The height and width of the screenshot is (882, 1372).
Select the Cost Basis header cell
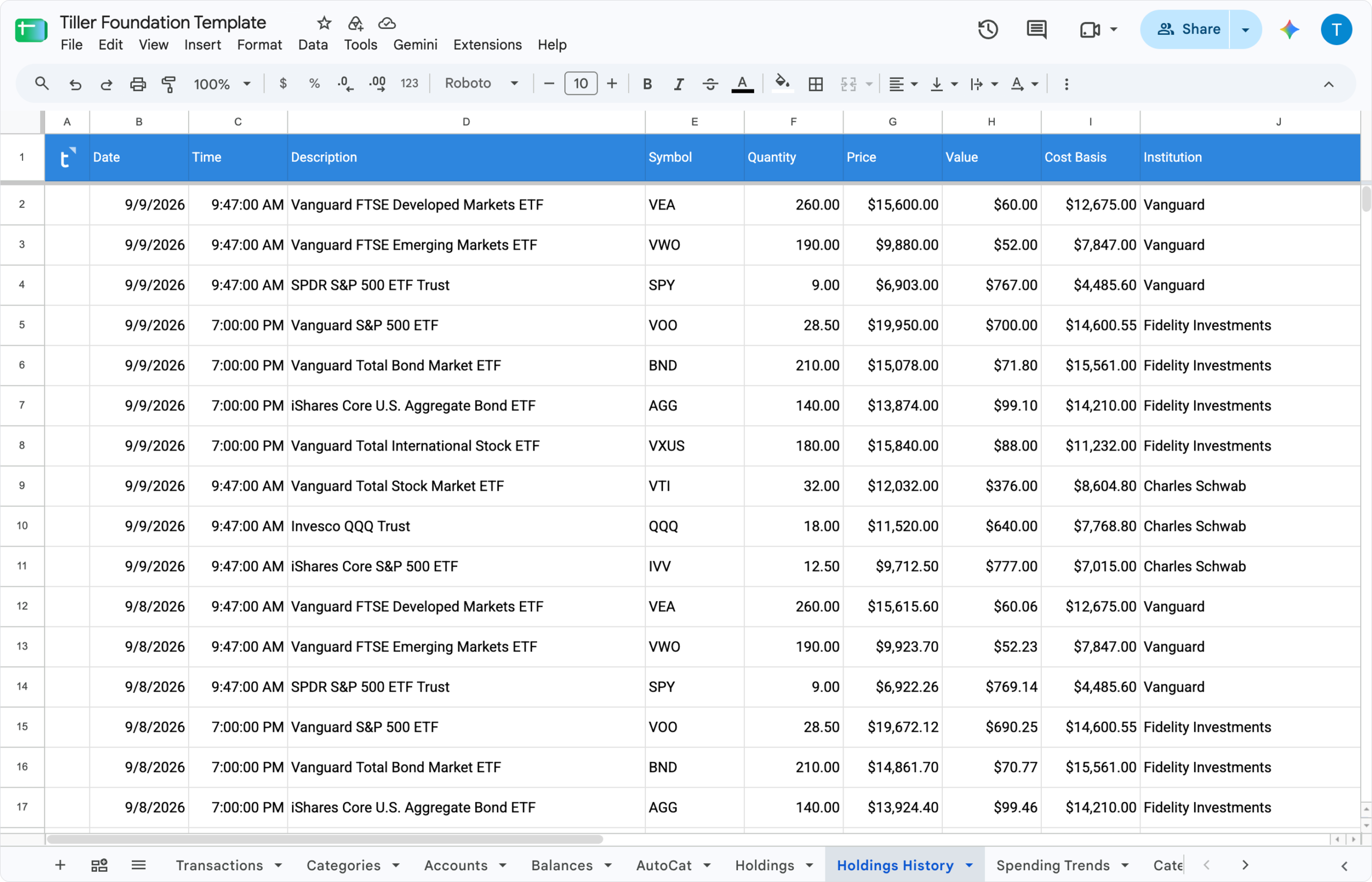coord(1090,157)
